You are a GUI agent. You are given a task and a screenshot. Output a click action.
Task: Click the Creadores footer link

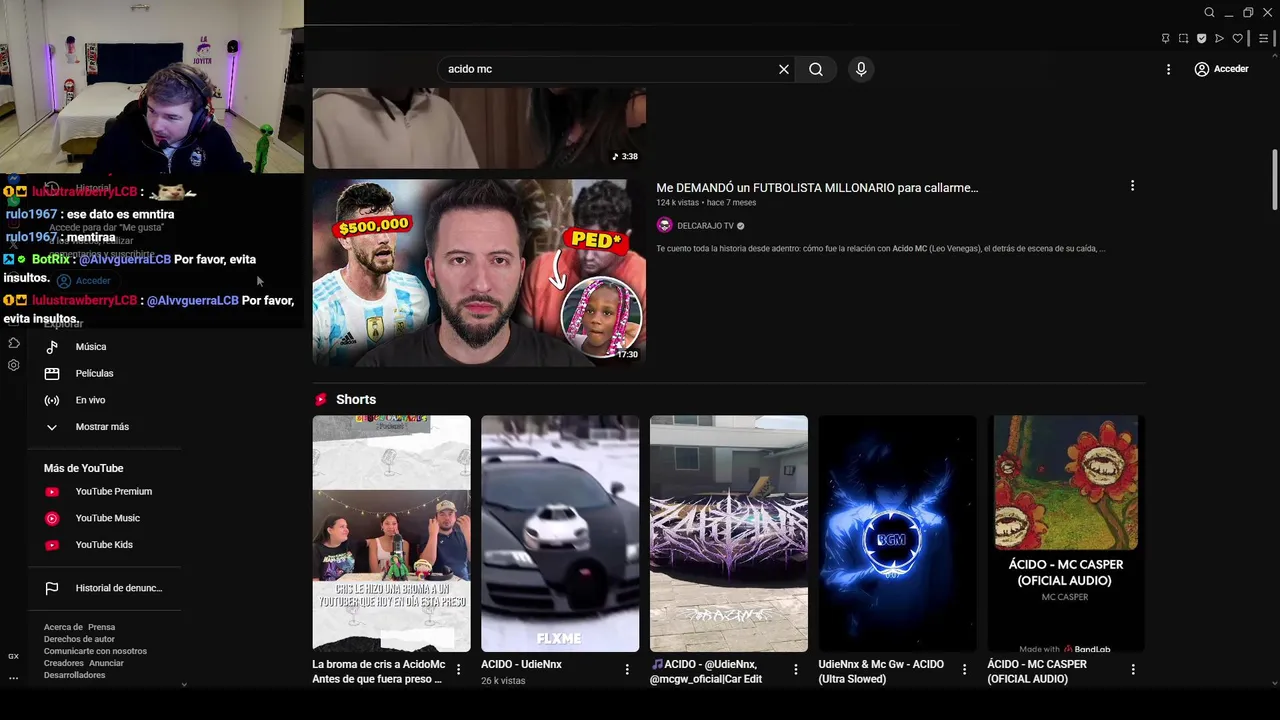pyautogui.click(x=64, y=663)
